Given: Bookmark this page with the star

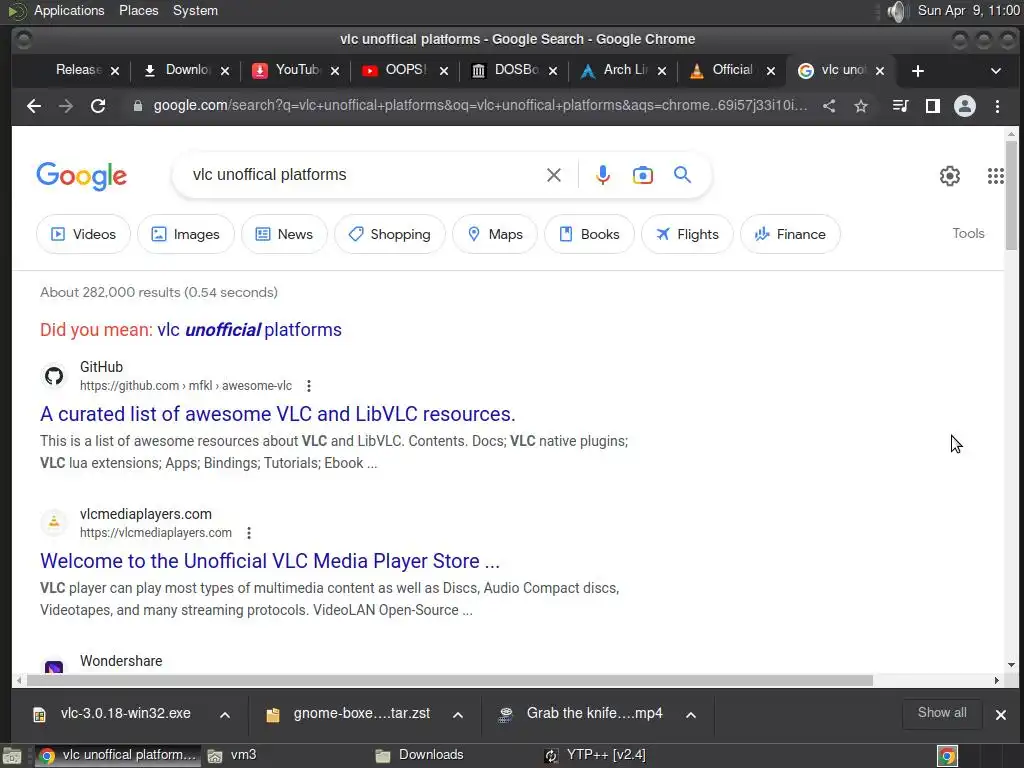Looking at the screenshot, I should 861,106.
